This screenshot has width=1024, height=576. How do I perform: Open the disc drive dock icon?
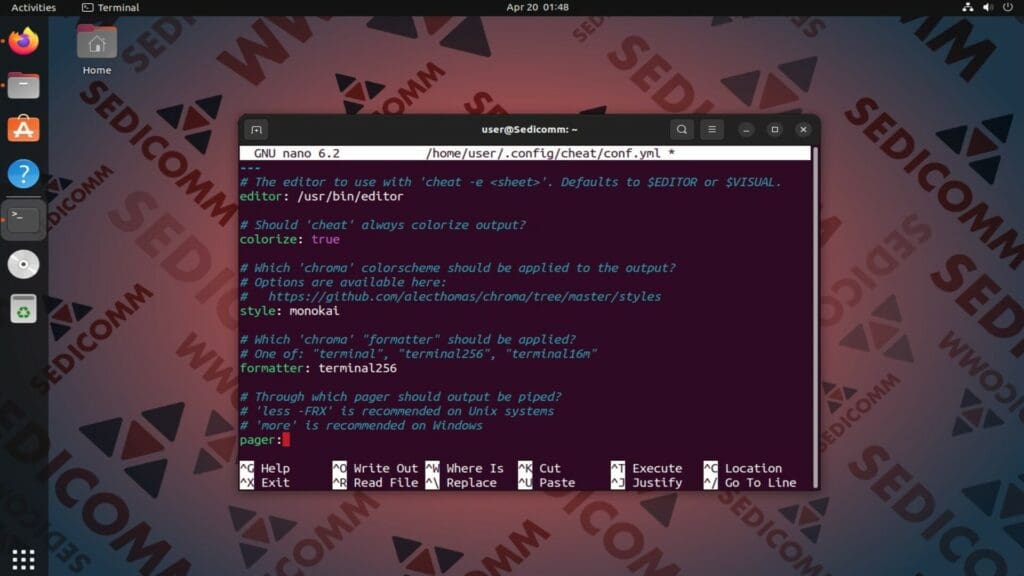[24, 264]
